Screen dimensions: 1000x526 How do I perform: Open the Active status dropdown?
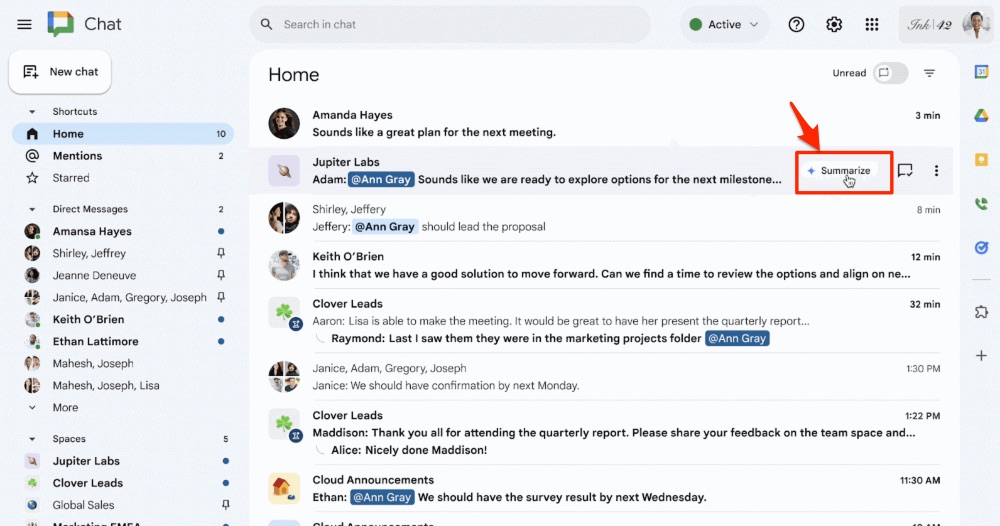(724, 24)
